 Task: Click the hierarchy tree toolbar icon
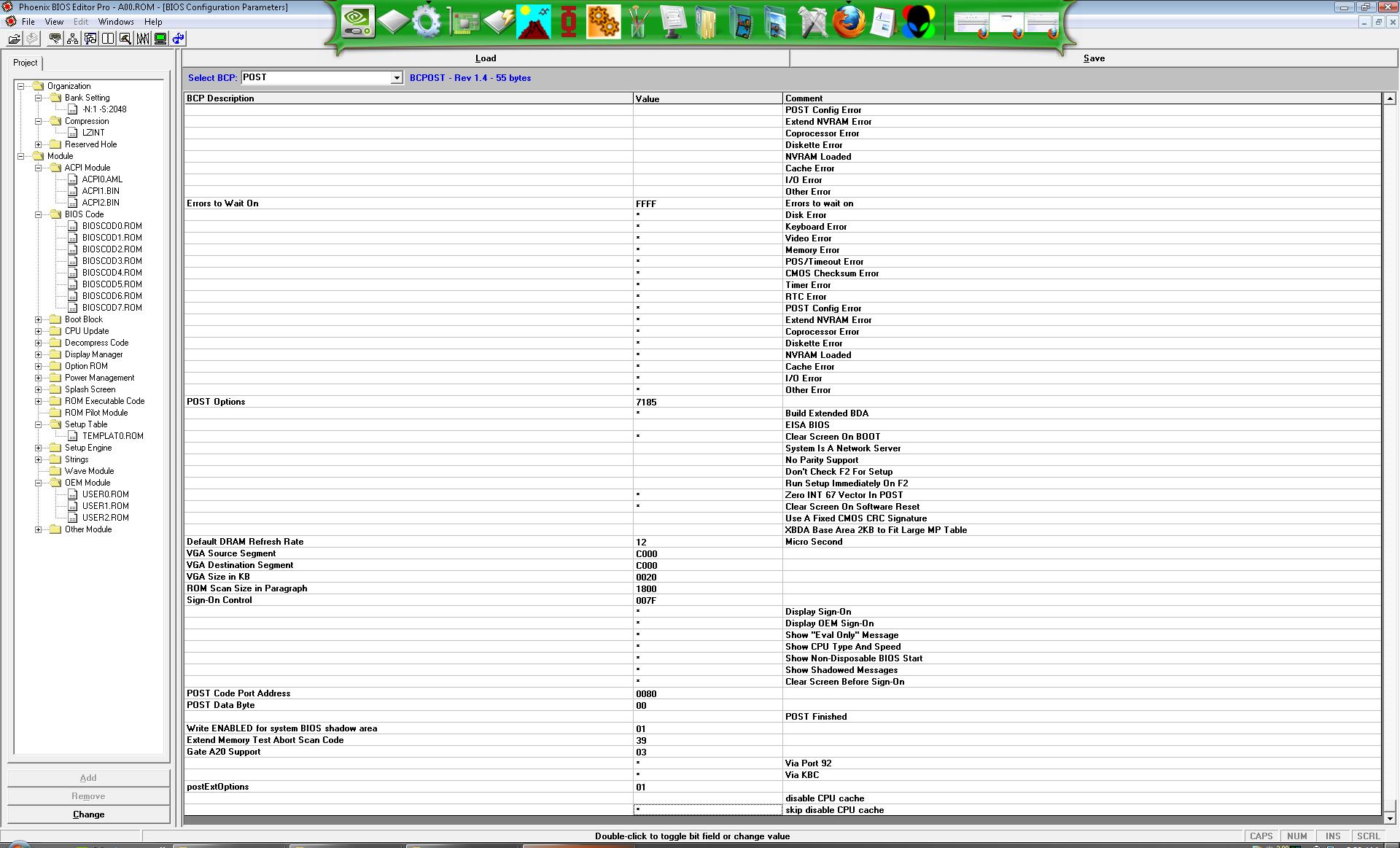(73, 39)
